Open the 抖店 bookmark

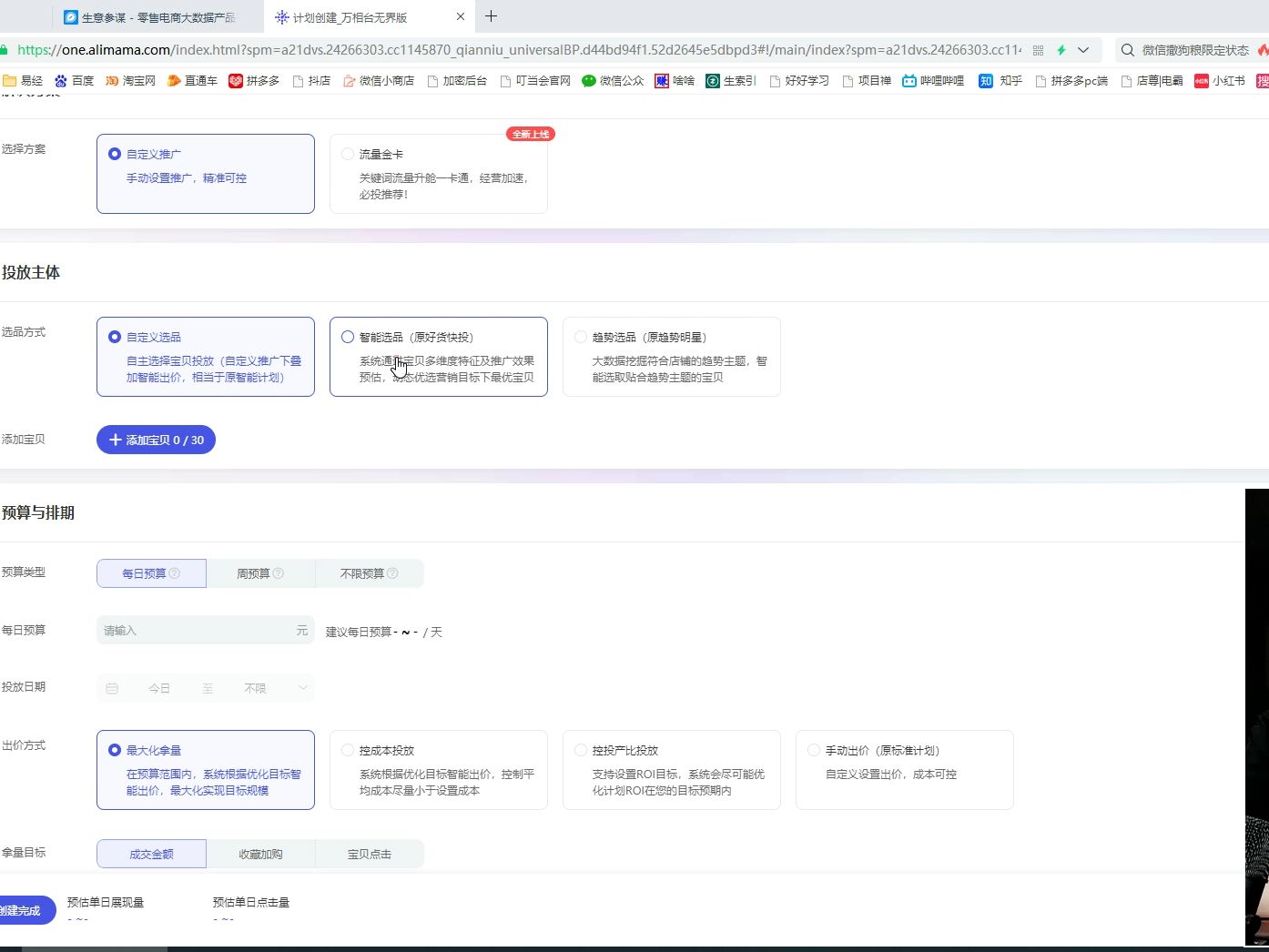(x=311, y=81)
